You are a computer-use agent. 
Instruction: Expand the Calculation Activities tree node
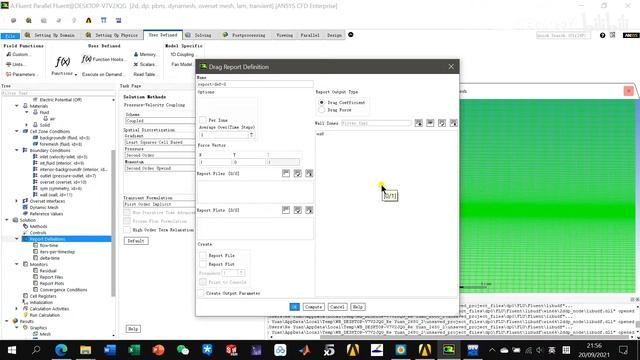coord(17,309)
